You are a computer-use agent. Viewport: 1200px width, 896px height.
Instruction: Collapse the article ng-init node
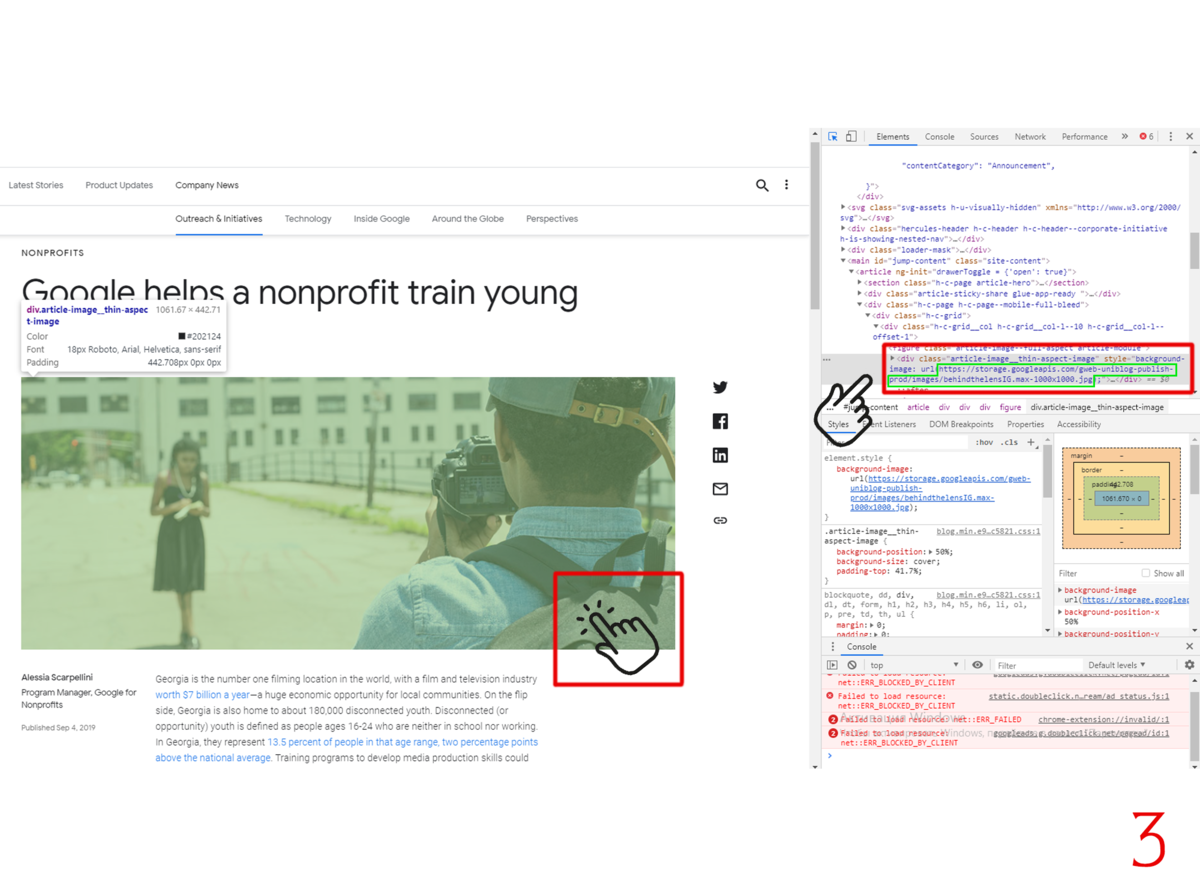coord(852,272)
